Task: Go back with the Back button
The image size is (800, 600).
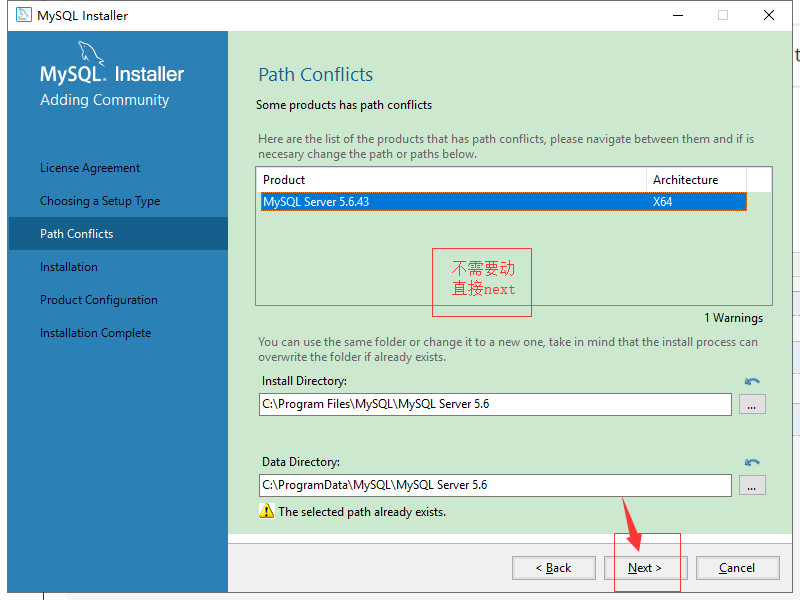Action: pos(554,568)
